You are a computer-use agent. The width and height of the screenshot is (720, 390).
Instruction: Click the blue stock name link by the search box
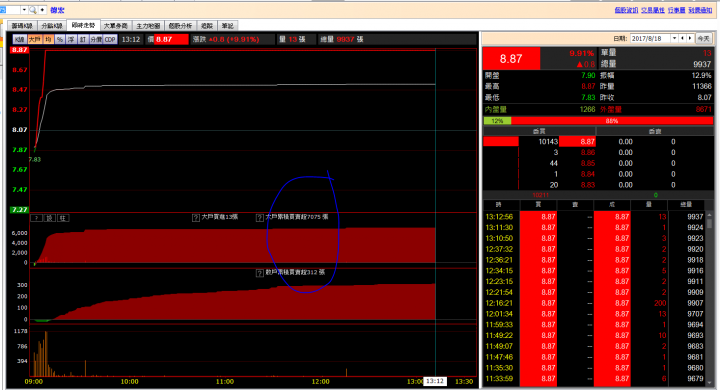click(x=57, y=10)
